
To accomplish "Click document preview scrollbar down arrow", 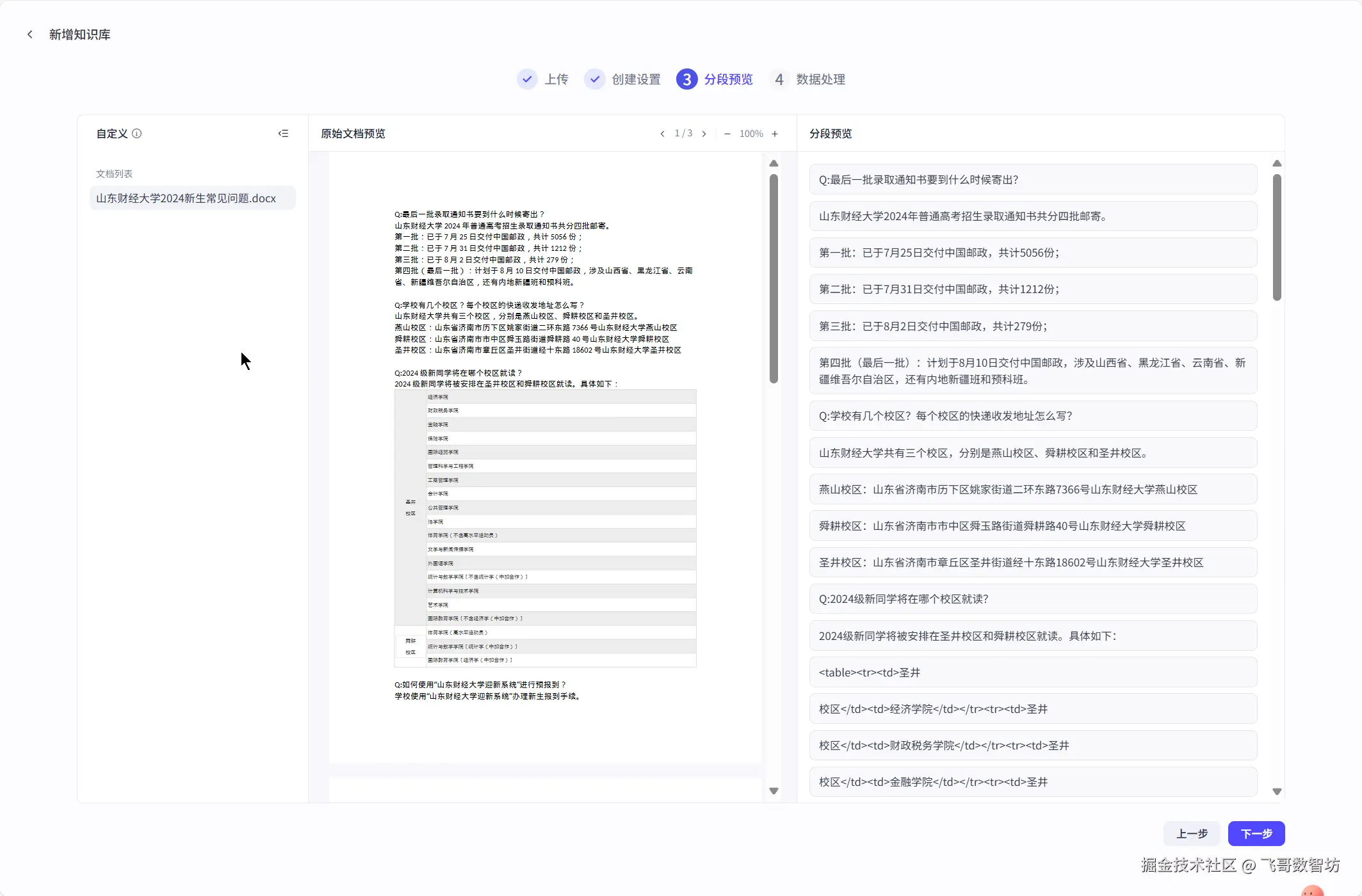I will click(x=774, y=791).
